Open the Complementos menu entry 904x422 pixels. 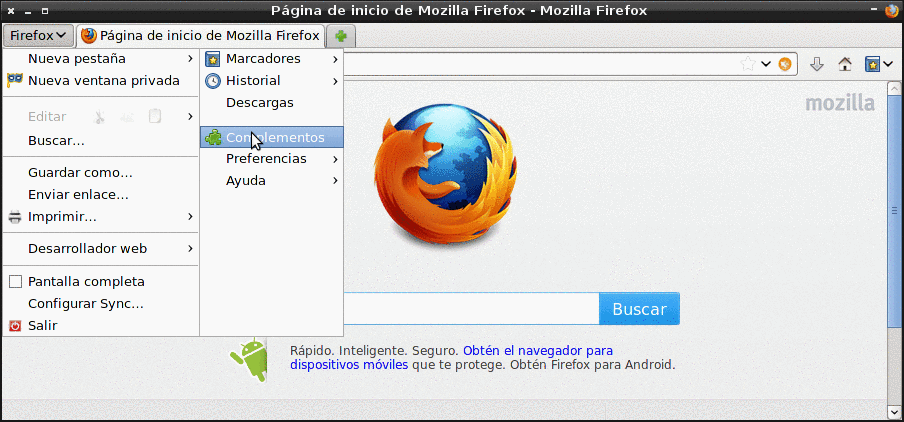272,137
